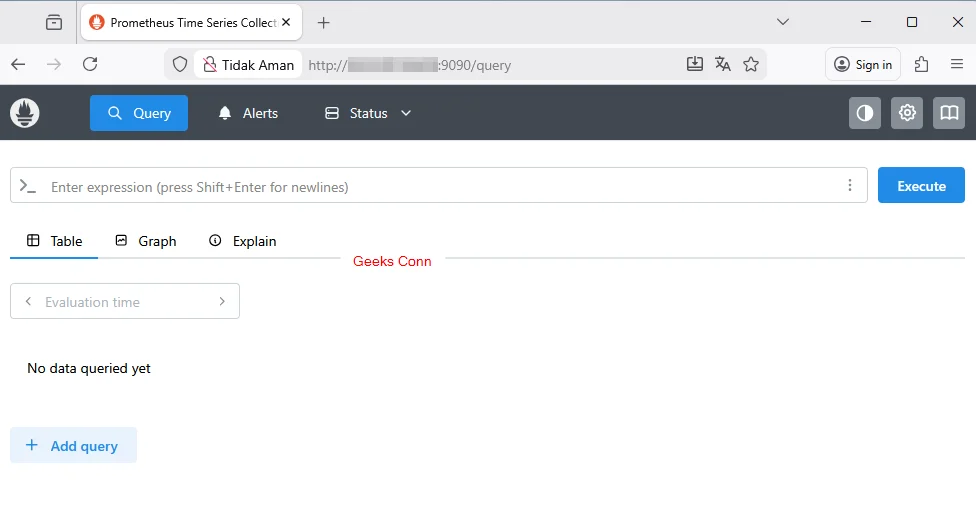976x511 pixels.
Task: Open the Query page
Action: 139,113
